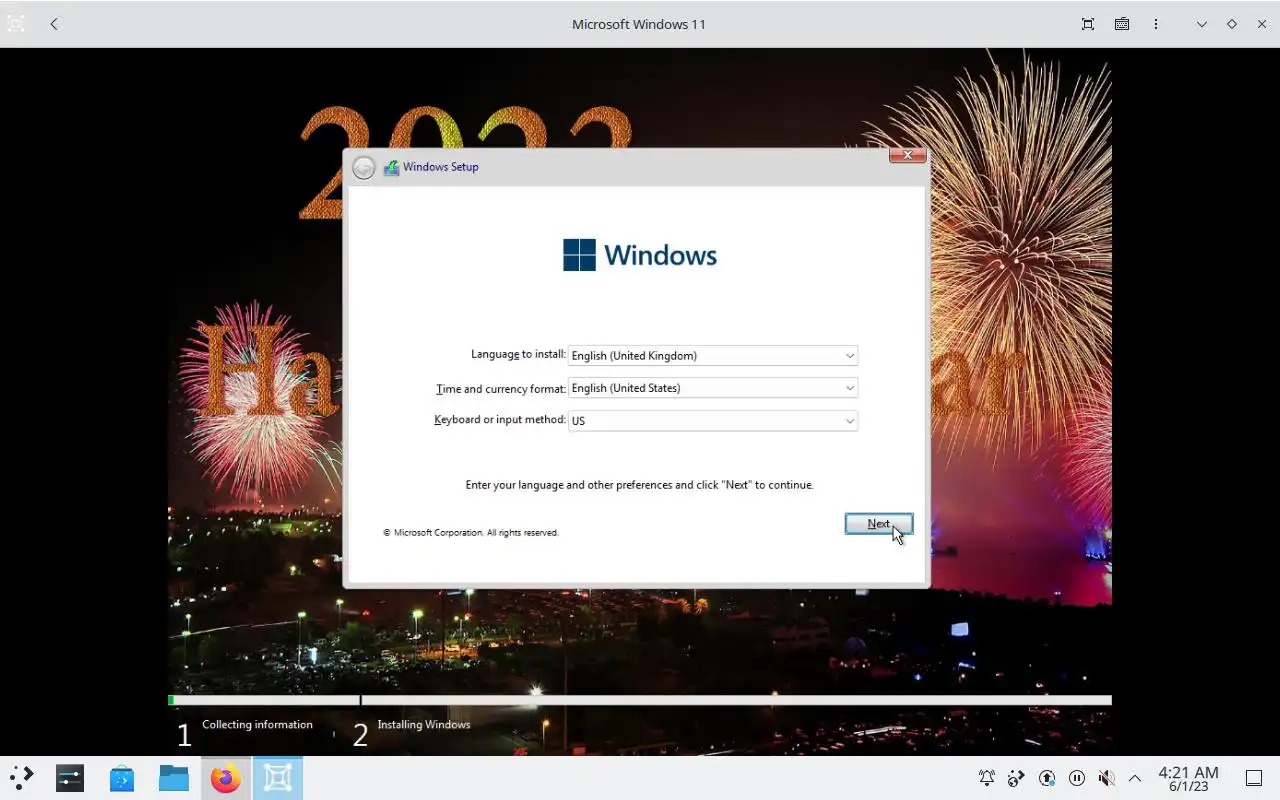Click the show desktop button
The height and width of the screenshot is (800, 1280).
1254,778
